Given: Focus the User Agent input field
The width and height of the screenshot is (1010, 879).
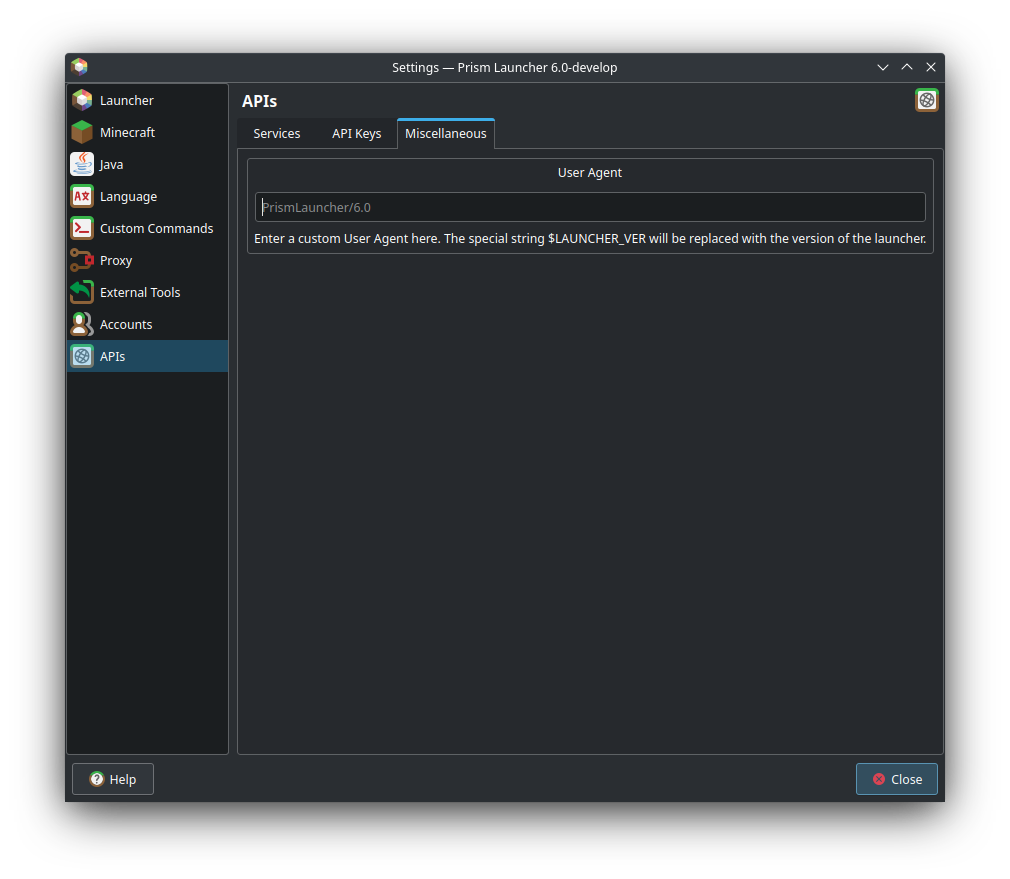Looking at the screenshot, I should pyautogui.click(x=590, y=207).
